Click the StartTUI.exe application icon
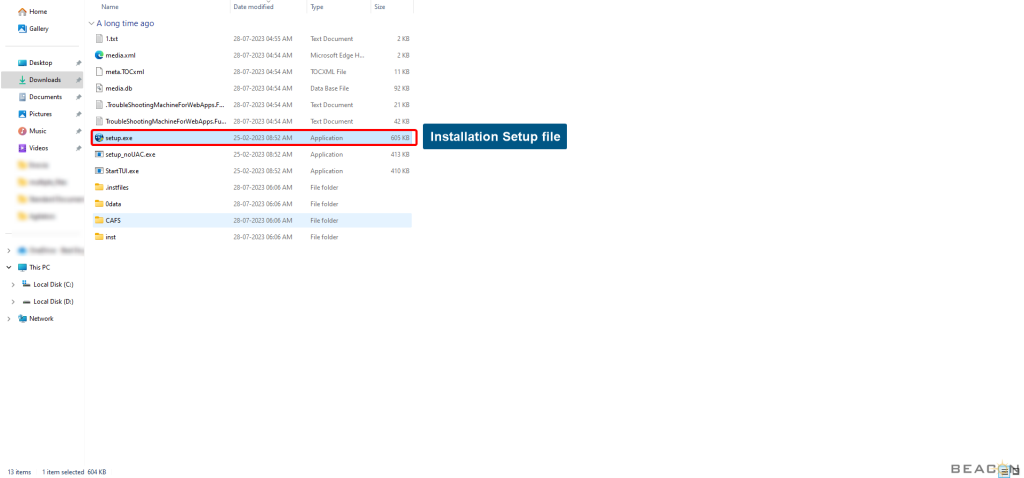This screenshot has width=1024, height=478. 99,170
